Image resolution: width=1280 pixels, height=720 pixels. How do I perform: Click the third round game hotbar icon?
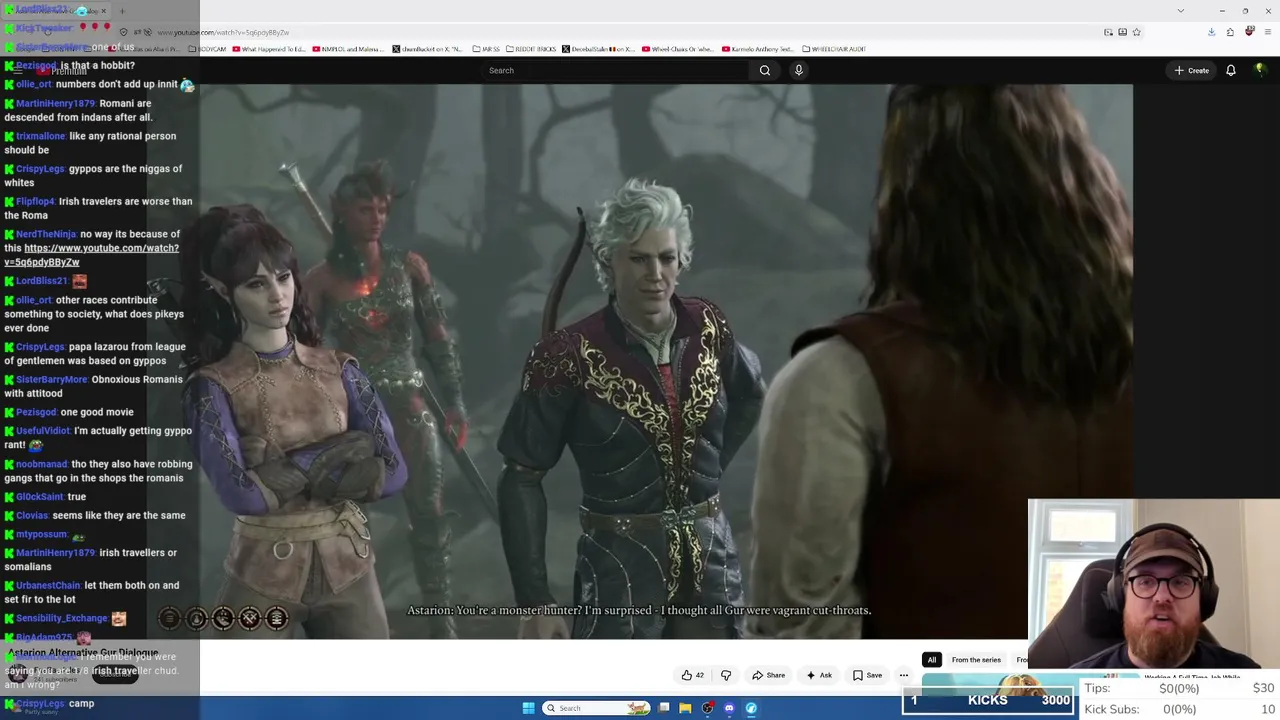(x=223, y=619)
